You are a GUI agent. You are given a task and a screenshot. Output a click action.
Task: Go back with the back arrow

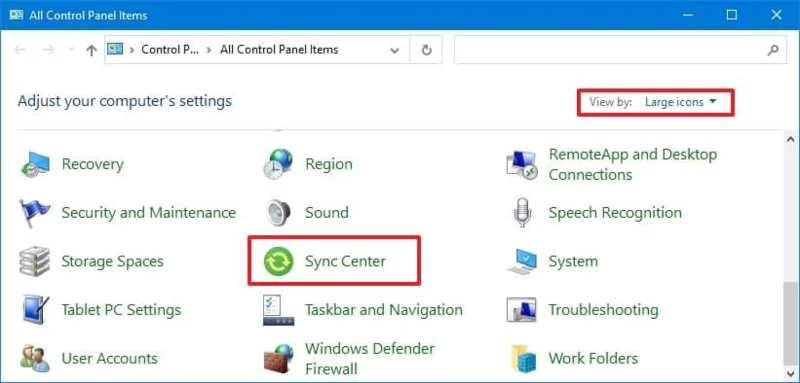tap(20, 50)
